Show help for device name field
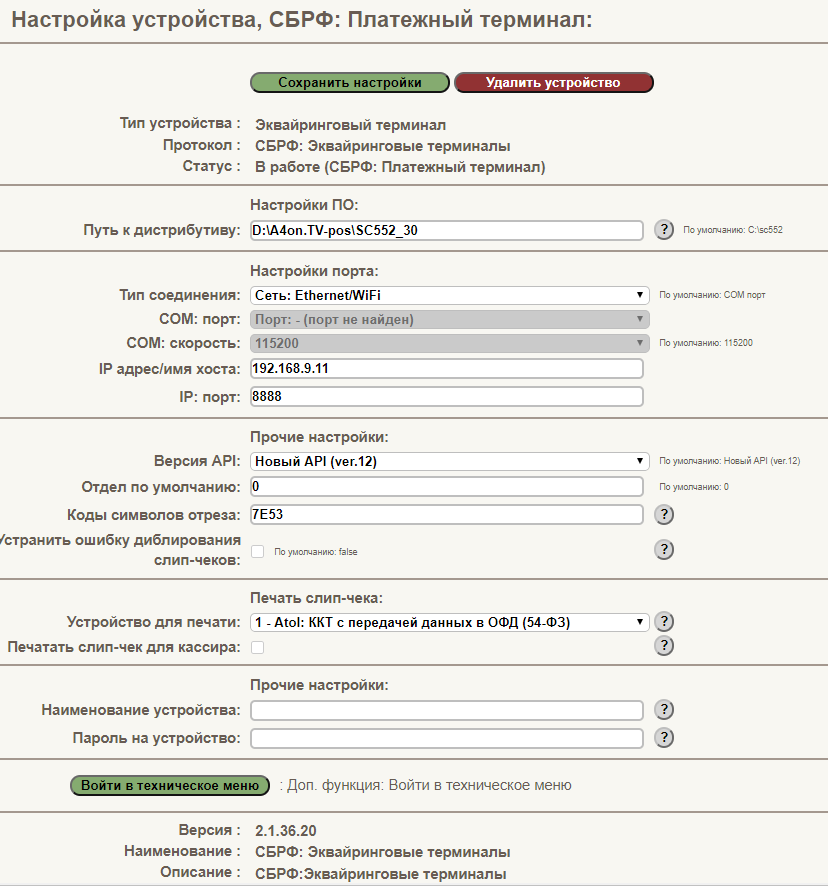This screenshot has width=828, height=886. tap(664, 710)
